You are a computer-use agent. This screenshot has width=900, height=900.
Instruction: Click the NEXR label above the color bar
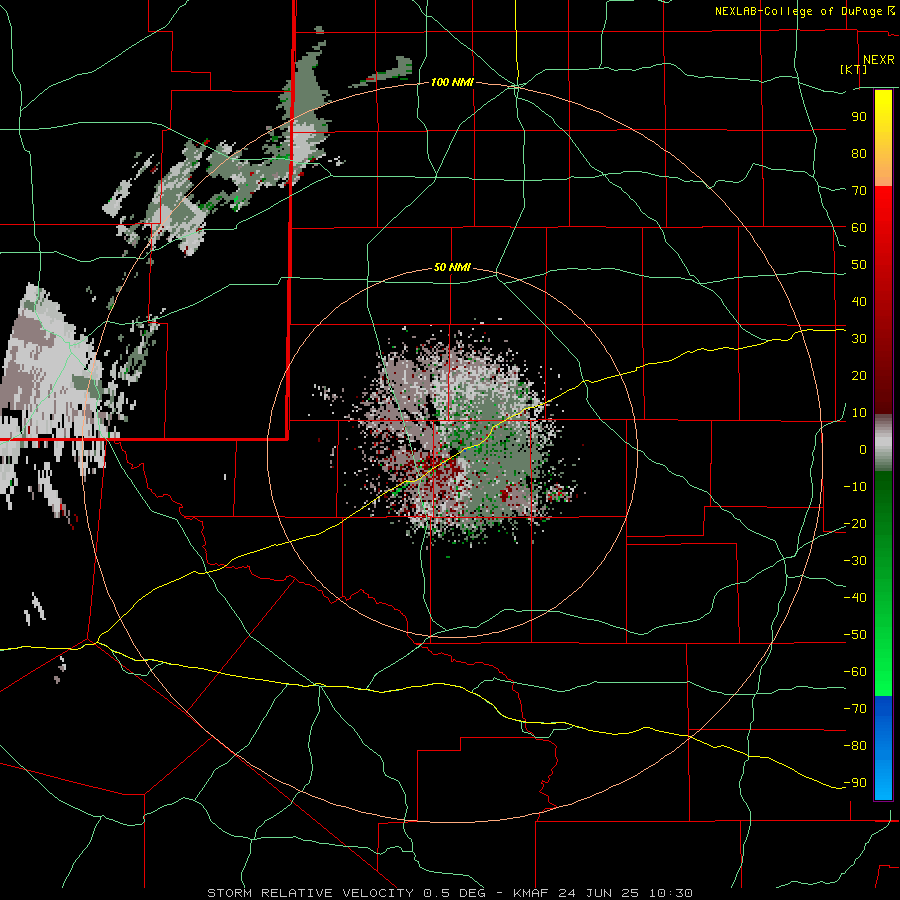879,60
